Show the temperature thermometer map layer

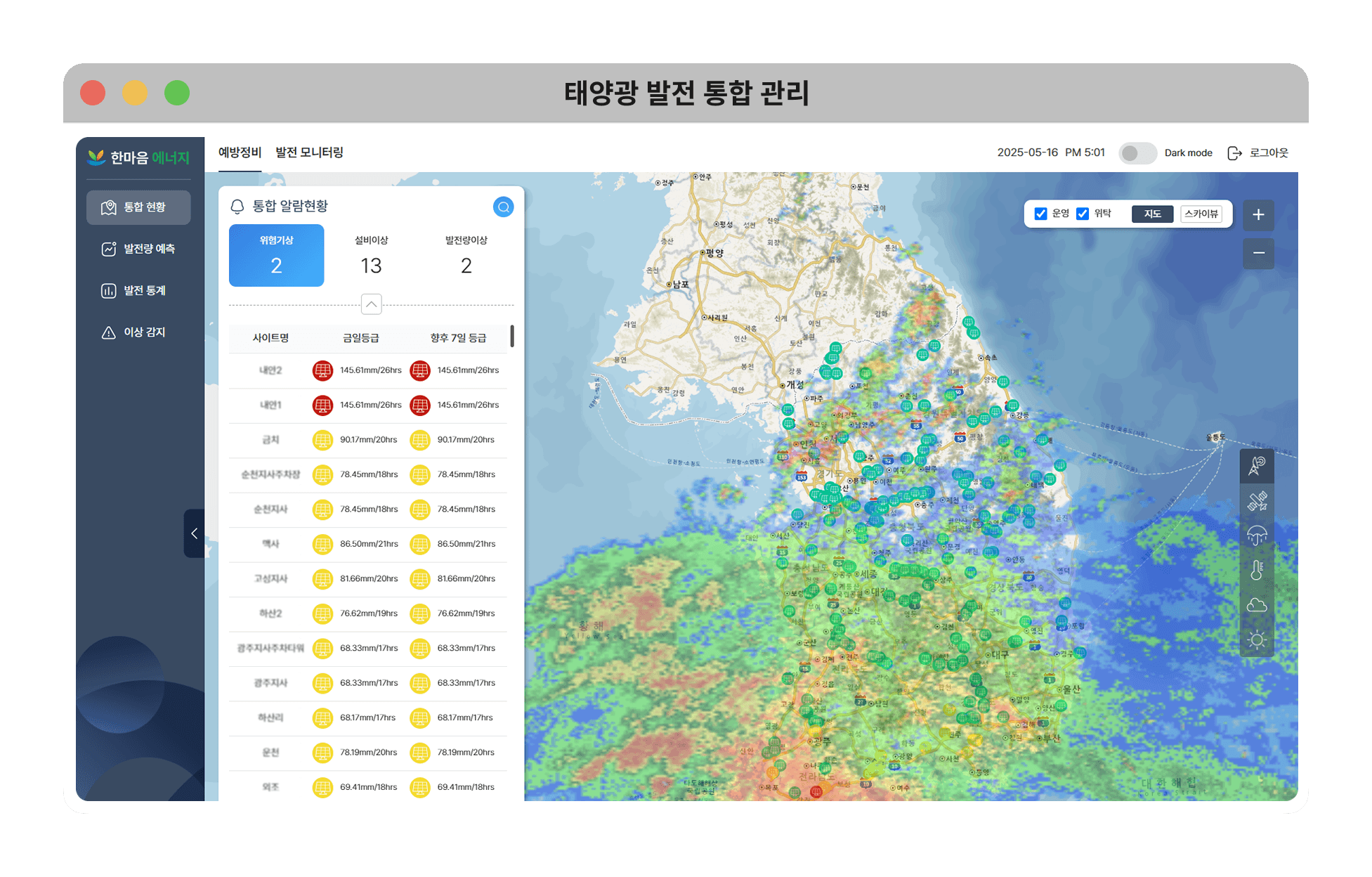[x=1257, y=570]
